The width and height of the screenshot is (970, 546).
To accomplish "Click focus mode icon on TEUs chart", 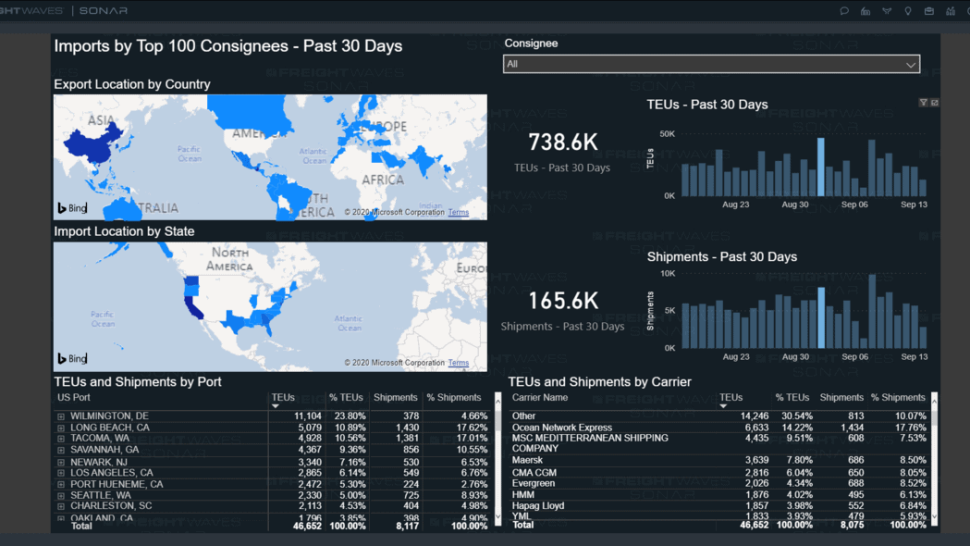I will pyautogui.click(x=935, y=103).
